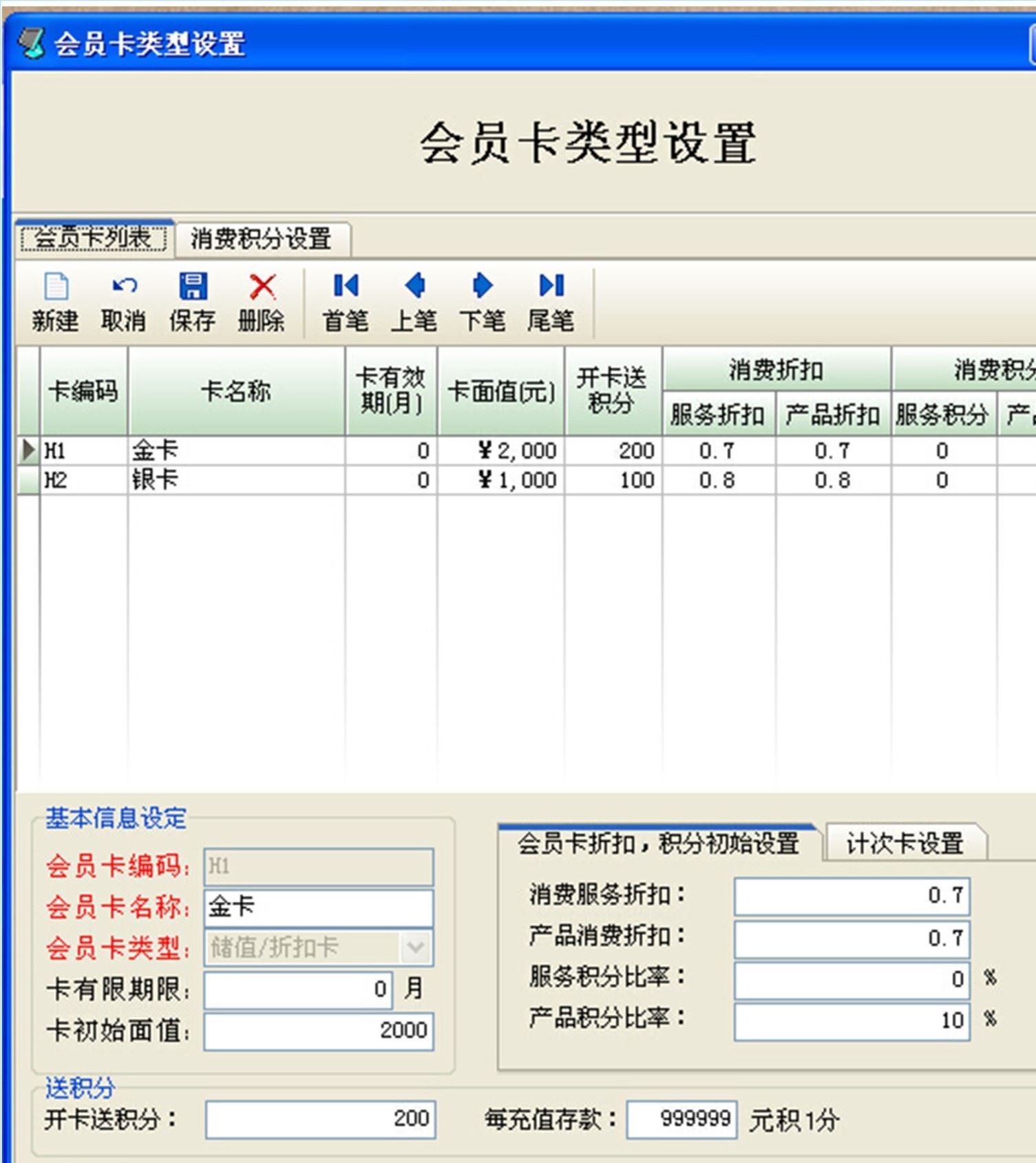The height and width of the screenshot is (1163, 1036).
Task: Click the validity period cell of 银卡 row
Action: [391, 479]
